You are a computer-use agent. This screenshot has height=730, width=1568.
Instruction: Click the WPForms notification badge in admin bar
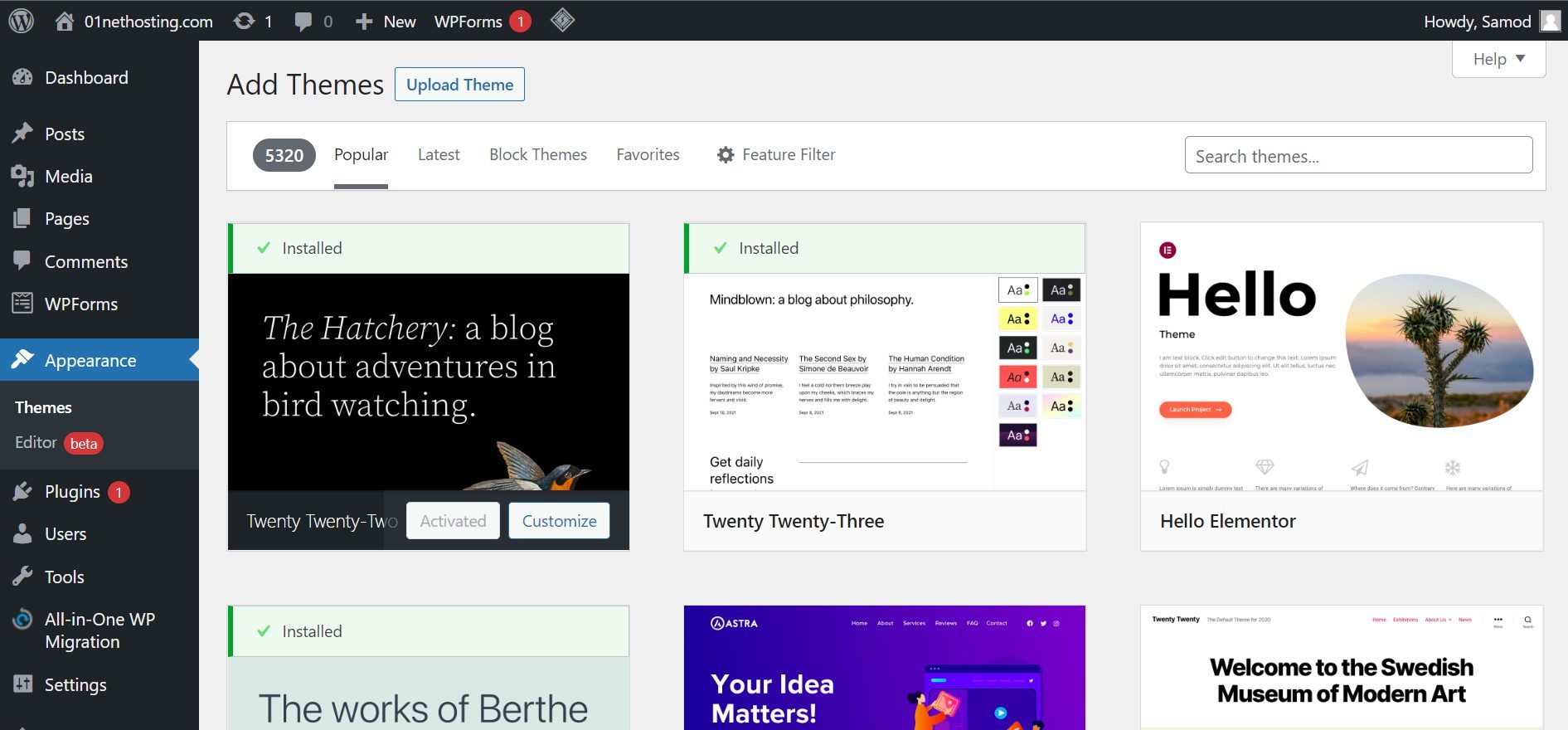[520, 22]
